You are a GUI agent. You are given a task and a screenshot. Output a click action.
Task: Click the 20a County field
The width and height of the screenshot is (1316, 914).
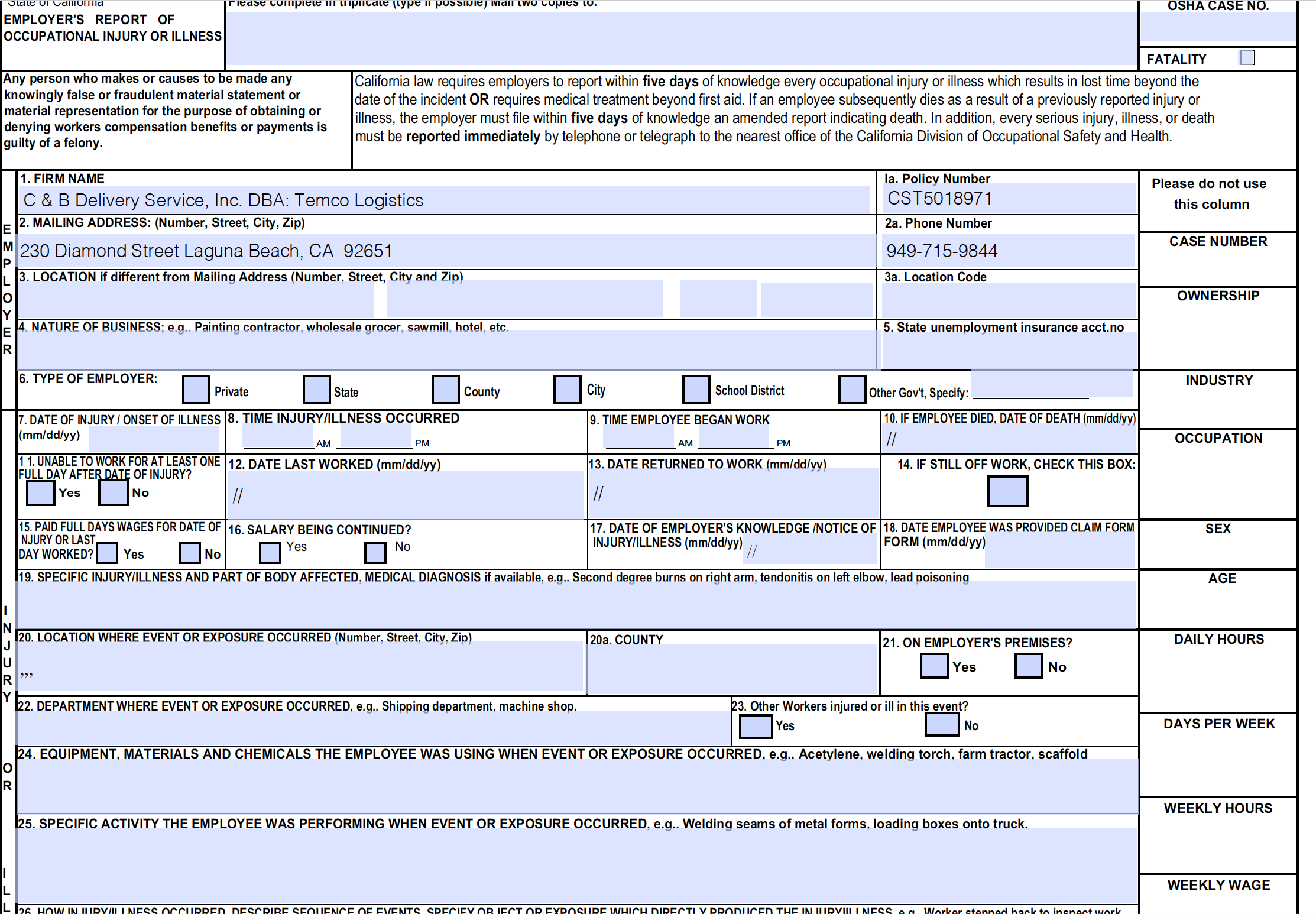[x=733, y=669]
